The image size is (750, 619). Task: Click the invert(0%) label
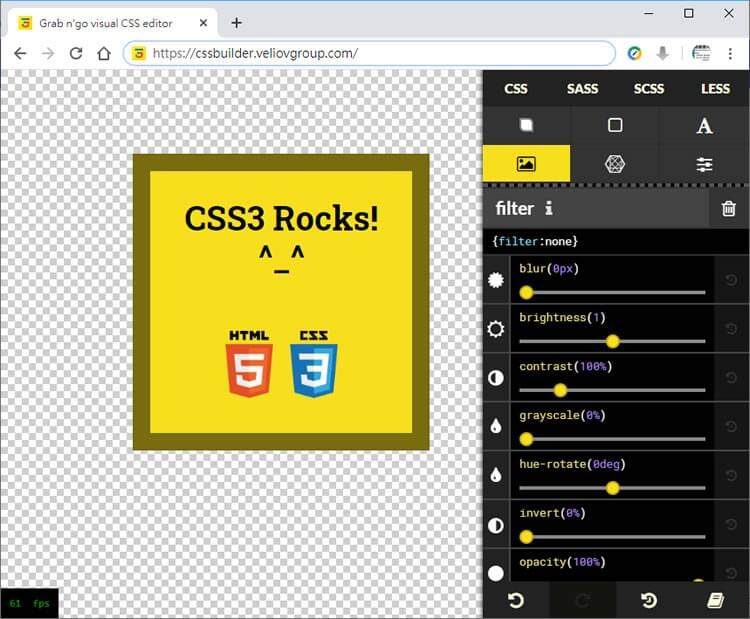[552, 513]
